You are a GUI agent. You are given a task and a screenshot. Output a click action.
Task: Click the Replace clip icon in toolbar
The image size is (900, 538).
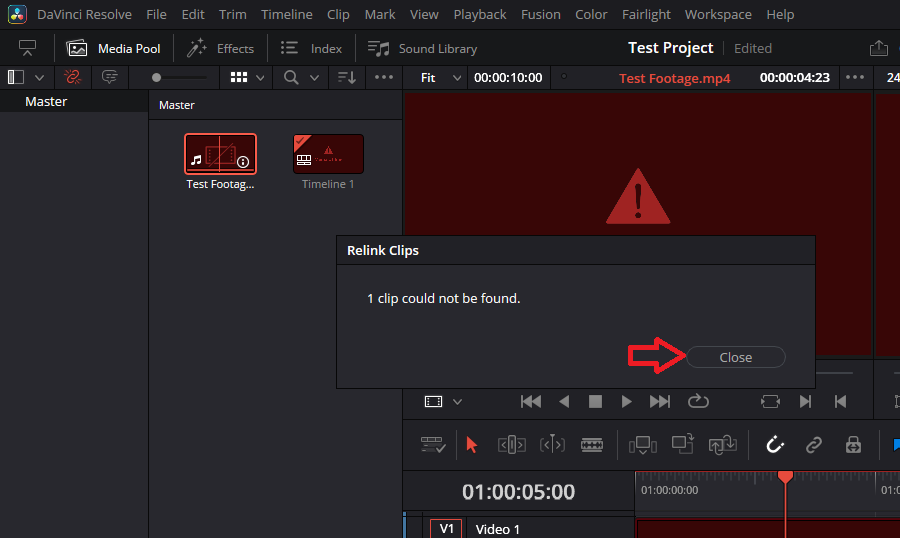click(722, 445)
